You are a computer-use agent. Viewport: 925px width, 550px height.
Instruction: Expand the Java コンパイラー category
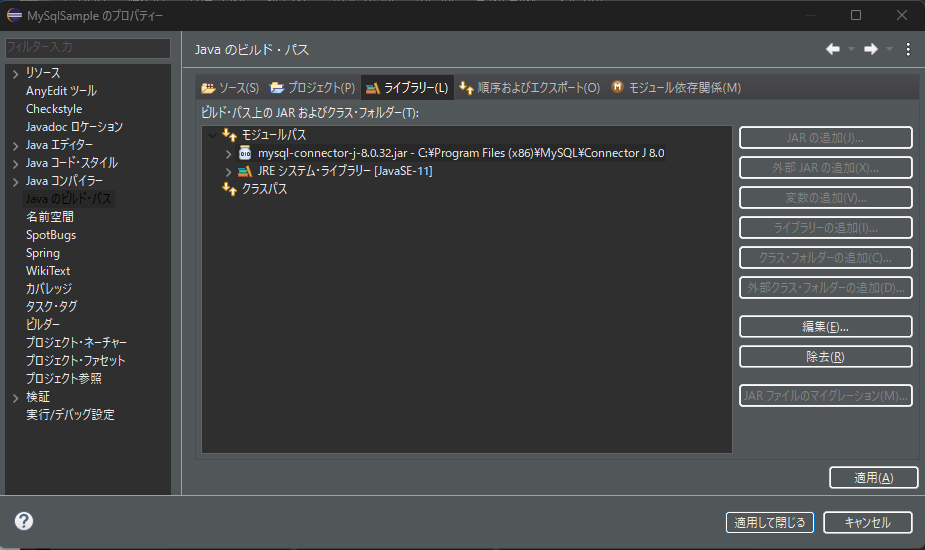15,182
